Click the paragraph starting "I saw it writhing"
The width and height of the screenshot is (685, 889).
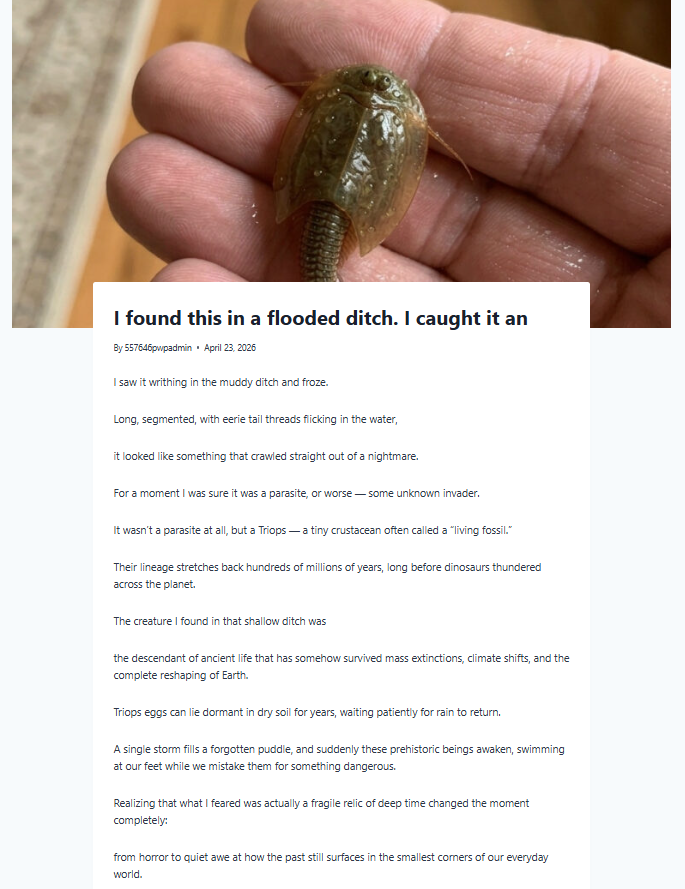pos(221,382)
